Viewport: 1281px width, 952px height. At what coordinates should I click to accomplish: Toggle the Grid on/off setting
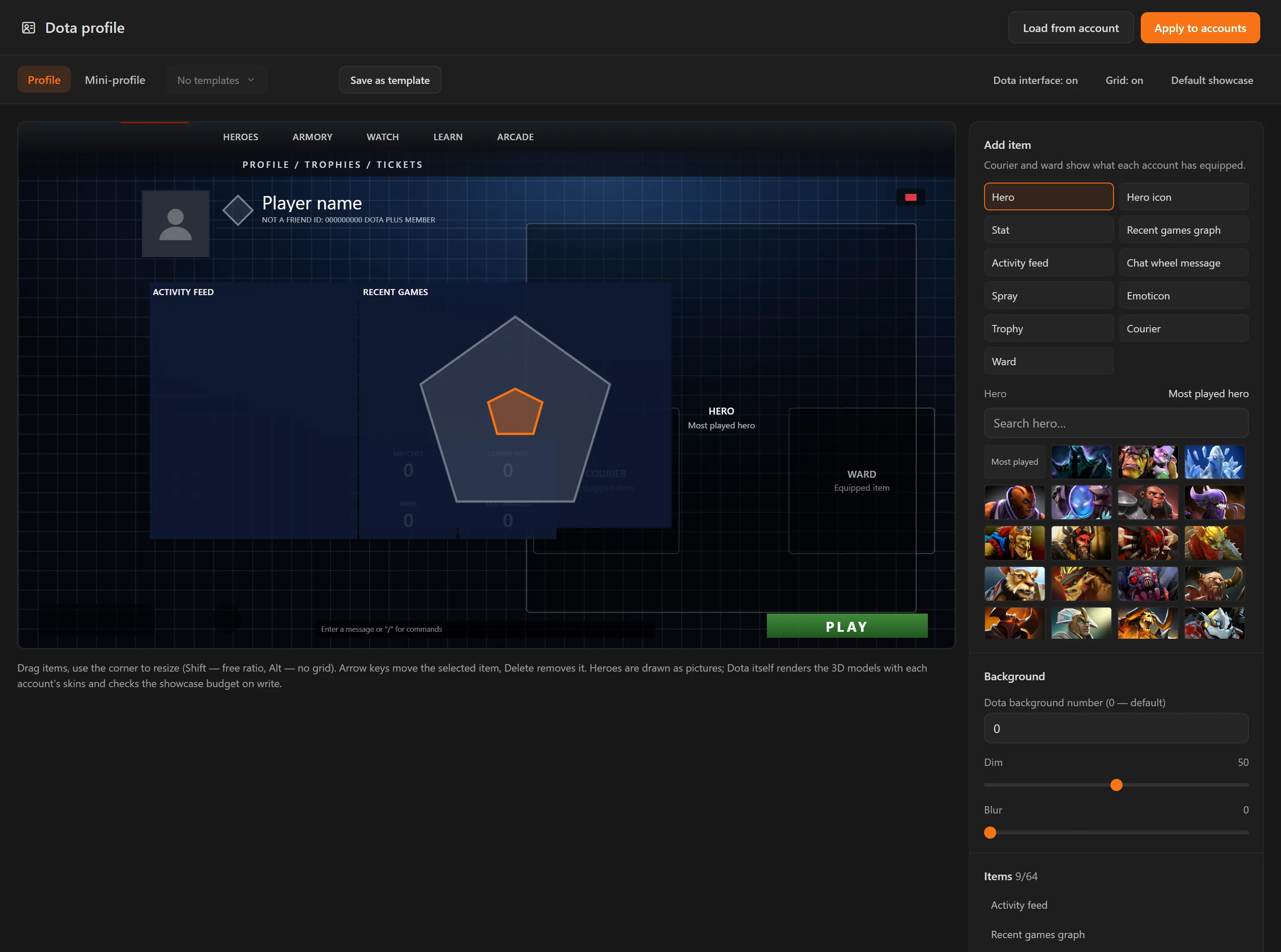(1123, 80)
